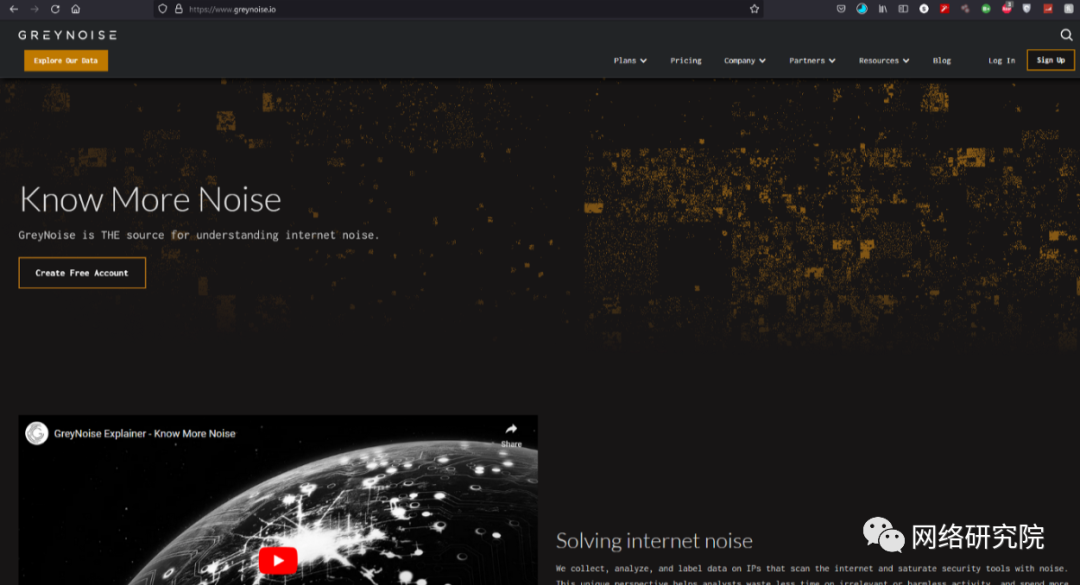Bookmark this page with the star icon
The height and width of the screenshot is (585, 1080).
(754, 9)
